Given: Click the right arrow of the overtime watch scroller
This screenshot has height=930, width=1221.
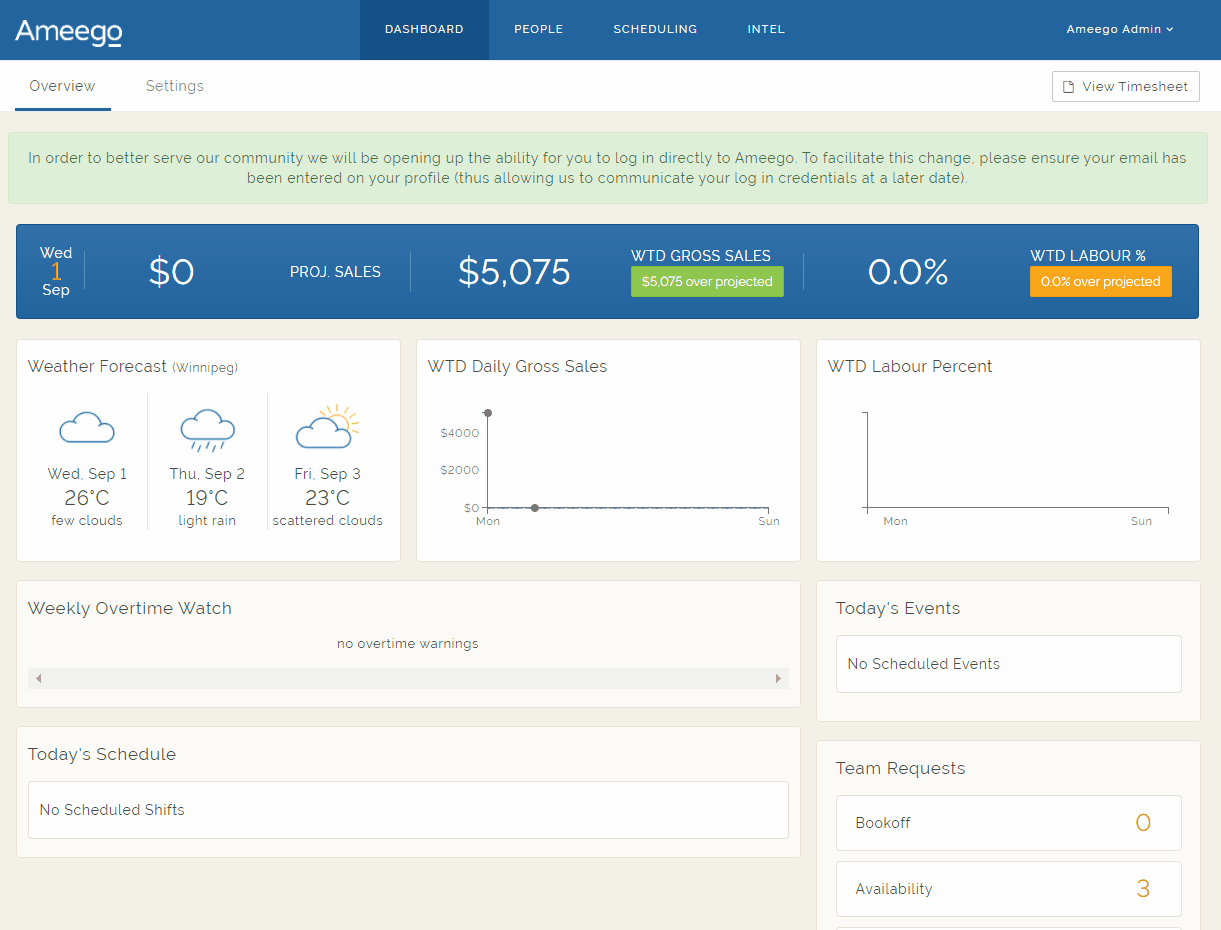Looking at the screenshot, I should [778, 678].
